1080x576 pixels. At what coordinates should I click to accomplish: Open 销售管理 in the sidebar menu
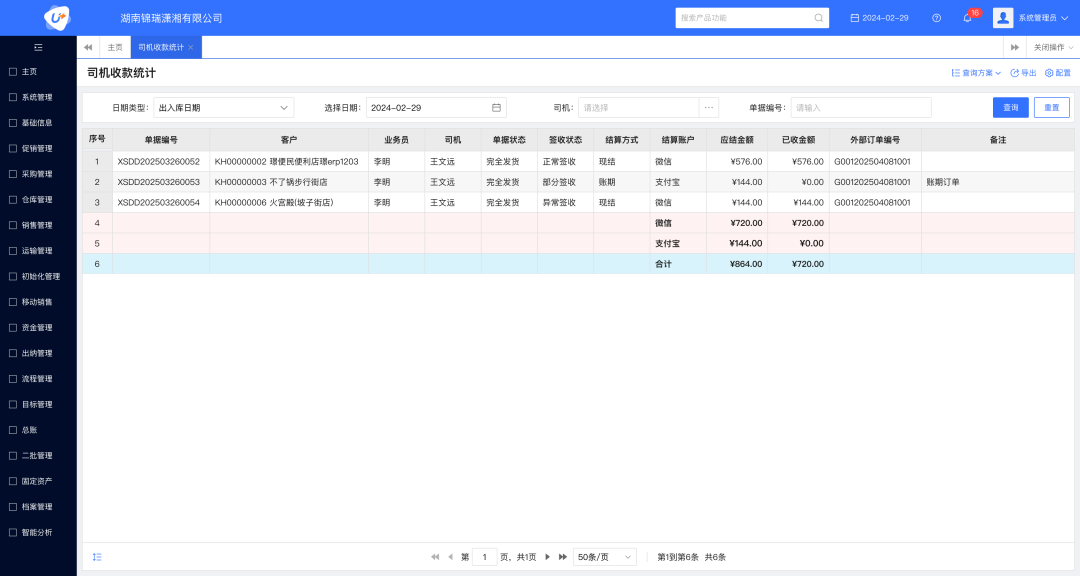click(x=36, y=225)
